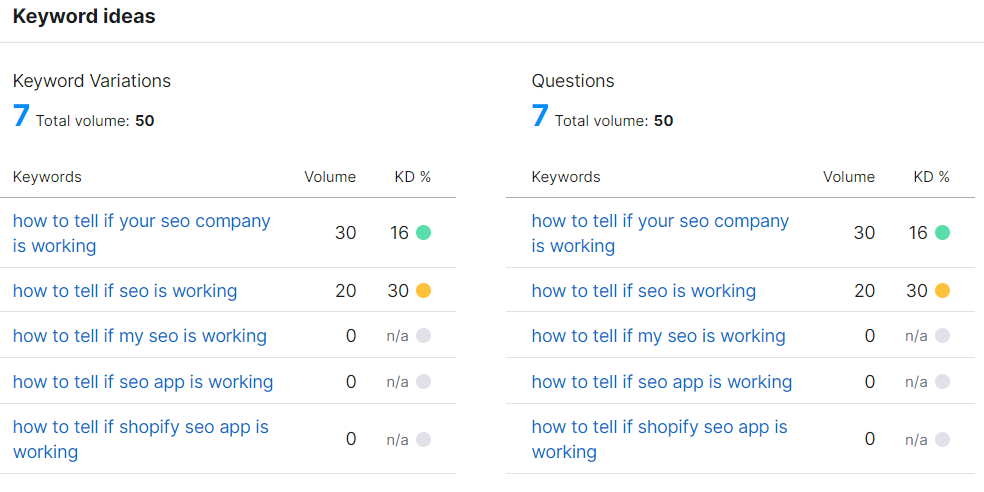The width and height of the screenshot is (984, 492).
Task: Click gray KD dot for 'shopify seo app' in Questions
Action: 942,439
